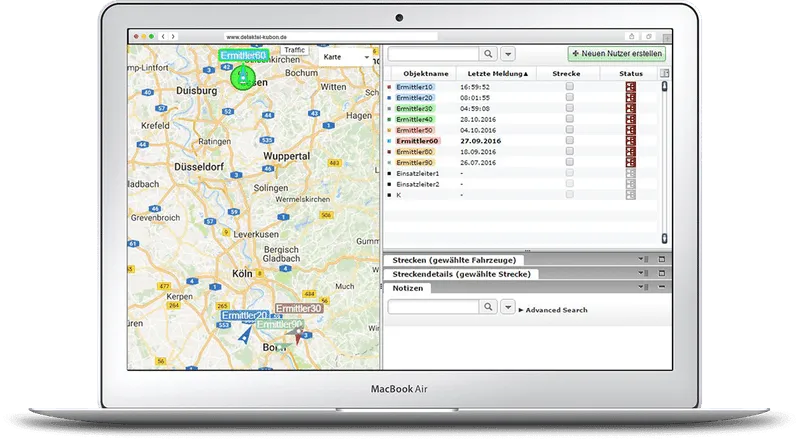The width and height of the screenshot is (800, 439).
Task: Tick the Strecke checkbox for Ermittler90
Action: 569,162
